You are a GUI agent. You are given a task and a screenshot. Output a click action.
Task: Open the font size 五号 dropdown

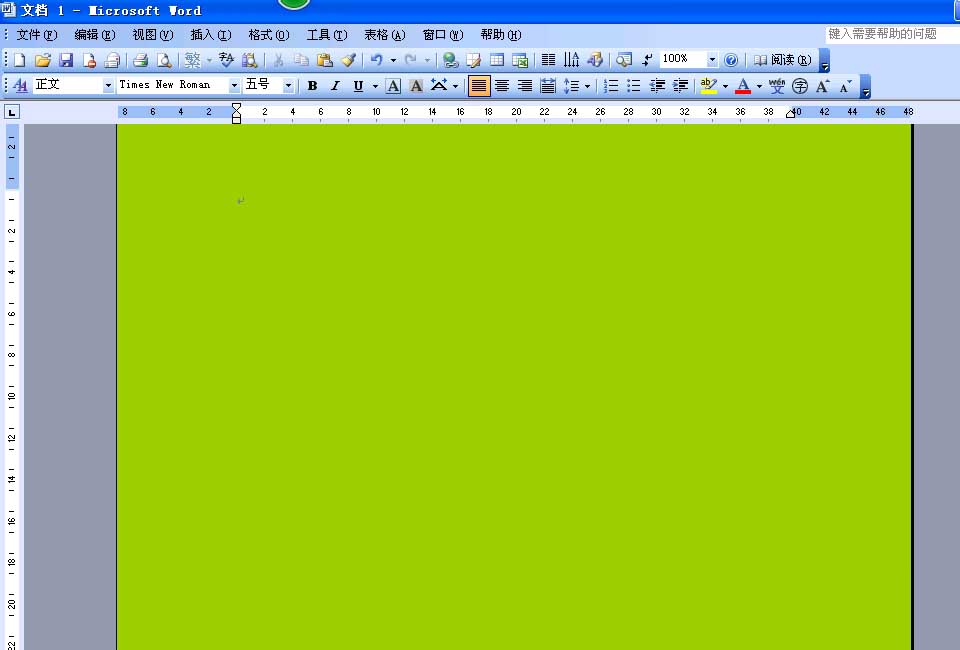(x=288, y=86)
